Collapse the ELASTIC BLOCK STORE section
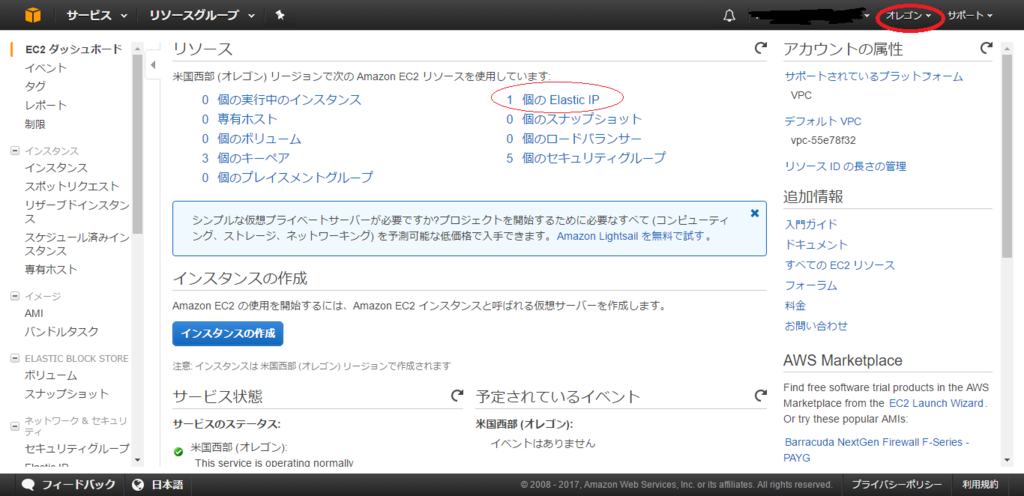Screen dimensions: 1024x496 click(x=14, y=358)
